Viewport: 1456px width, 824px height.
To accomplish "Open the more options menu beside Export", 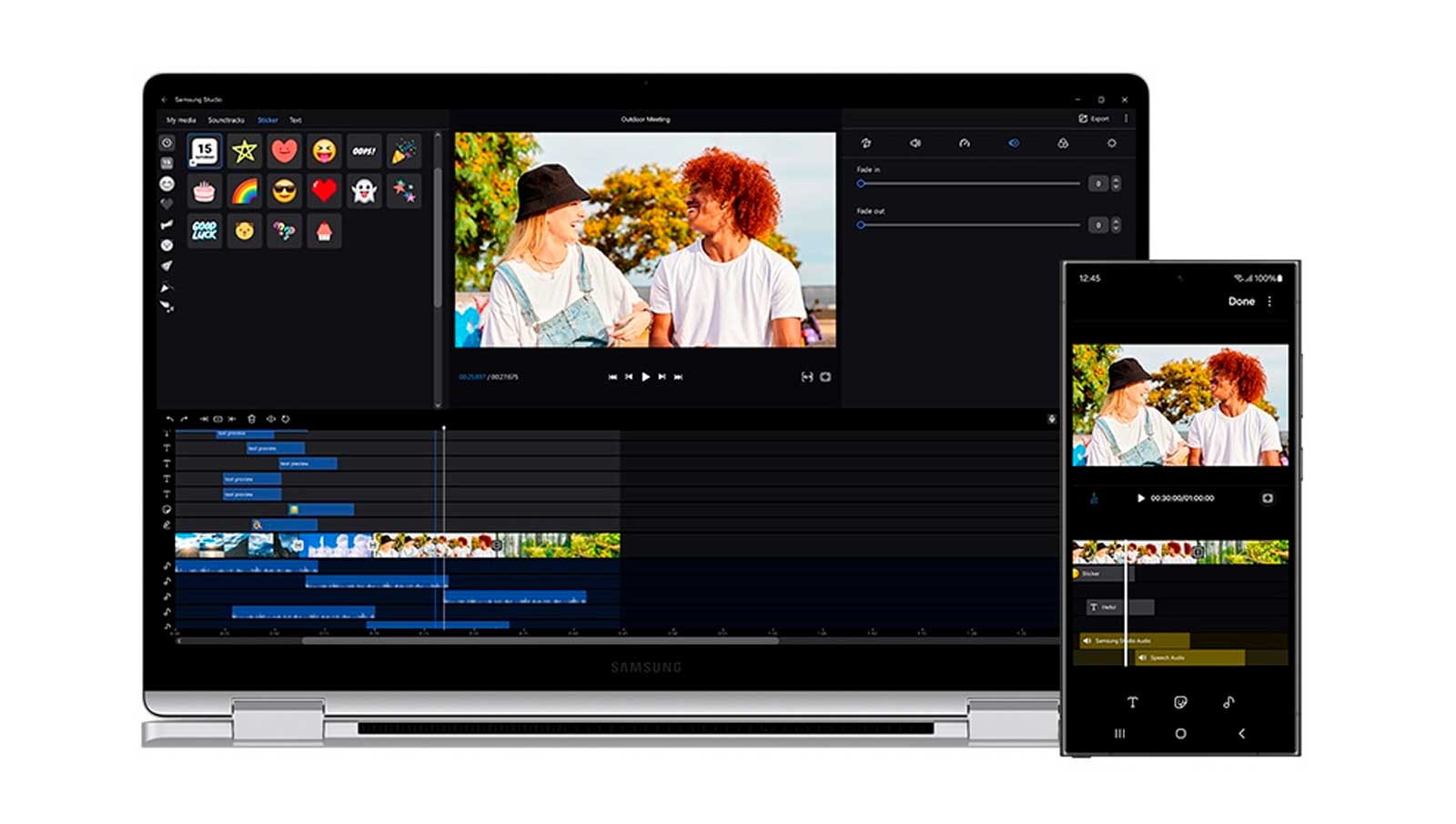I will 1126,118.
